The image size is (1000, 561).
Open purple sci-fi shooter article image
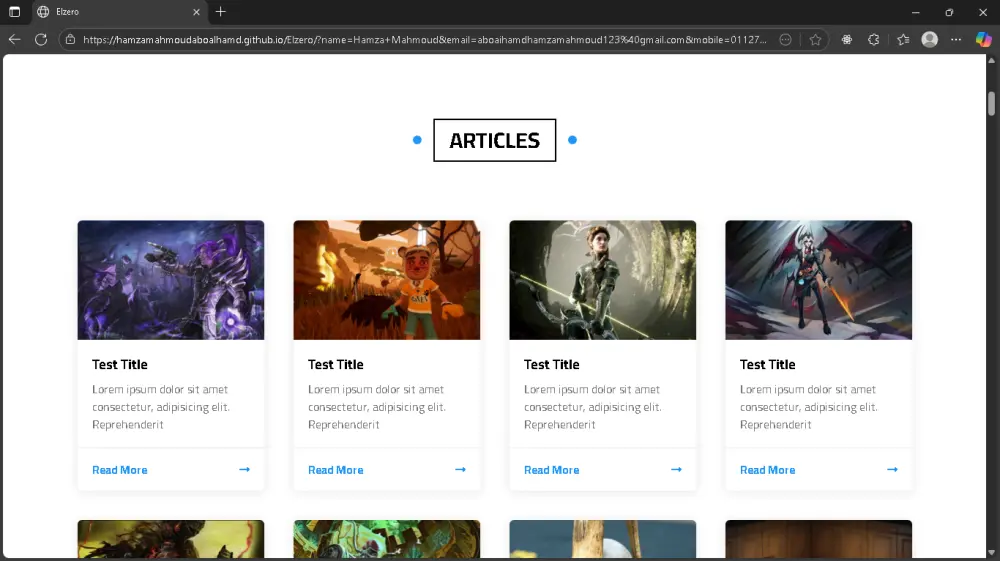pyautogui.click(x=171, y=280)
